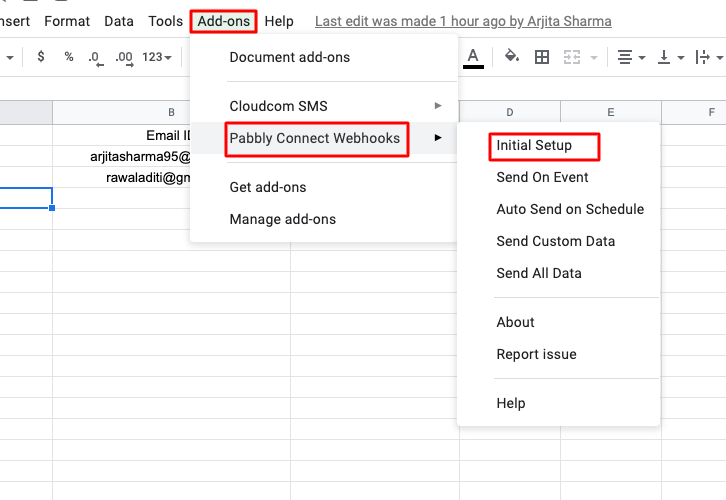The image size is (726, 500).
Task: Choose Manage add-ons
Action: point(324,219)
